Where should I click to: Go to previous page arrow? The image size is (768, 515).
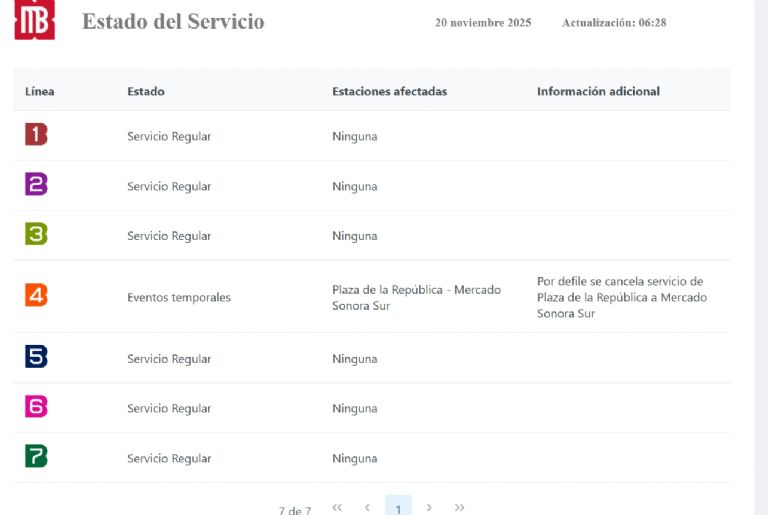coord(367,508)
